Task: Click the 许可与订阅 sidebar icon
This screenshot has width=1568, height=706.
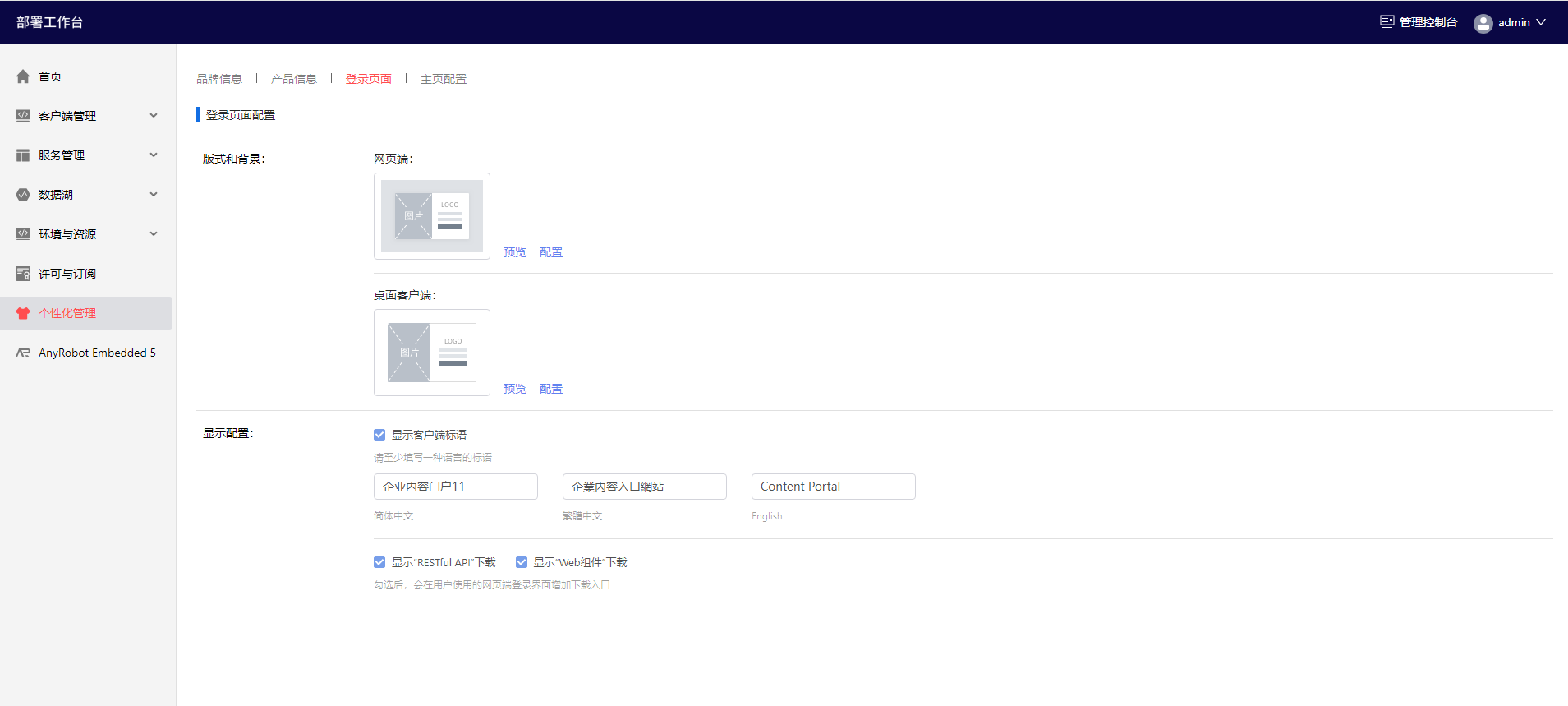Action: pyautogui.click(x=23, y=274)
